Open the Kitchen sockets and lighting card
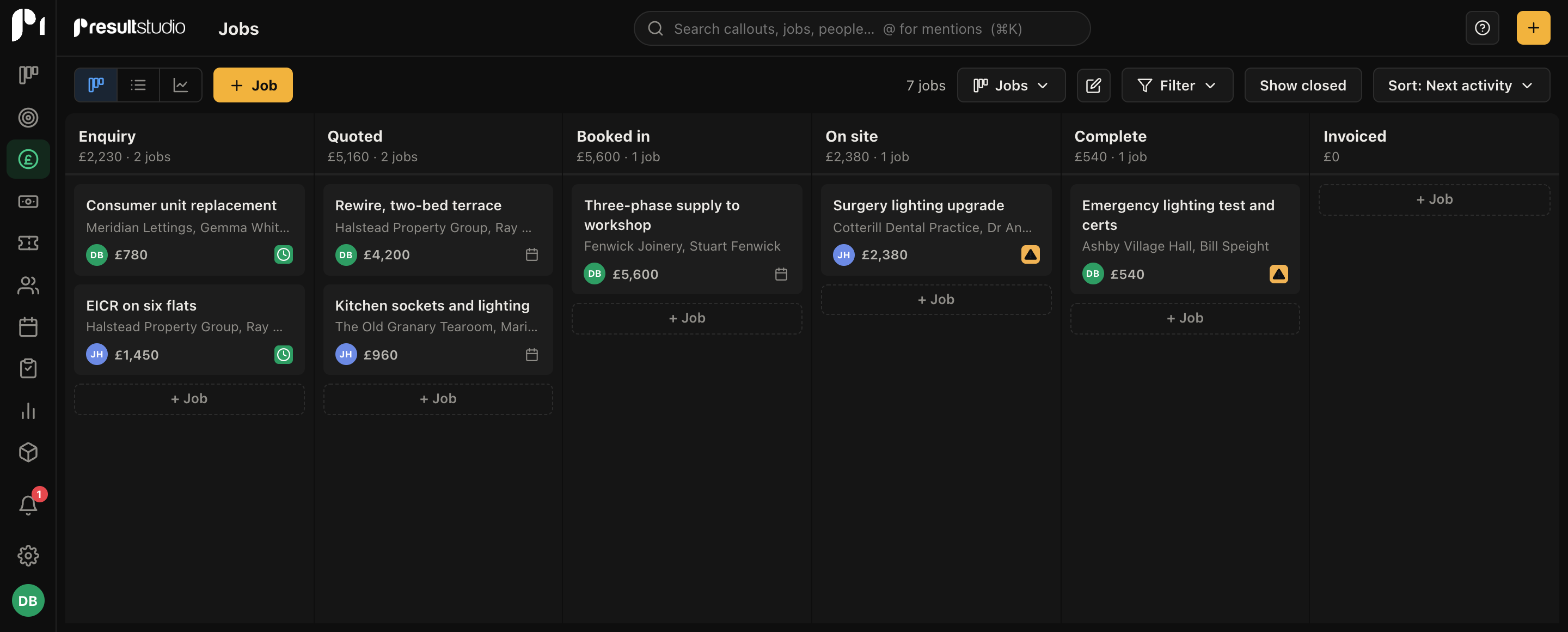This screenshot has height=632, width=1568. click(438, 330)
